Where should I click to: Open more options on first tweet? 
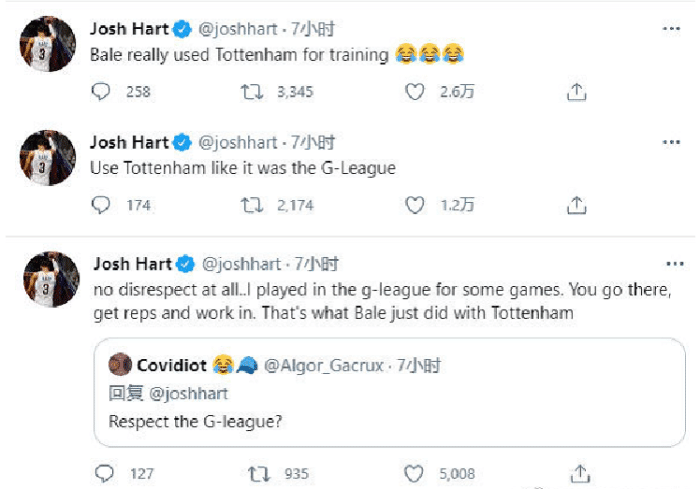coord(671,29)
